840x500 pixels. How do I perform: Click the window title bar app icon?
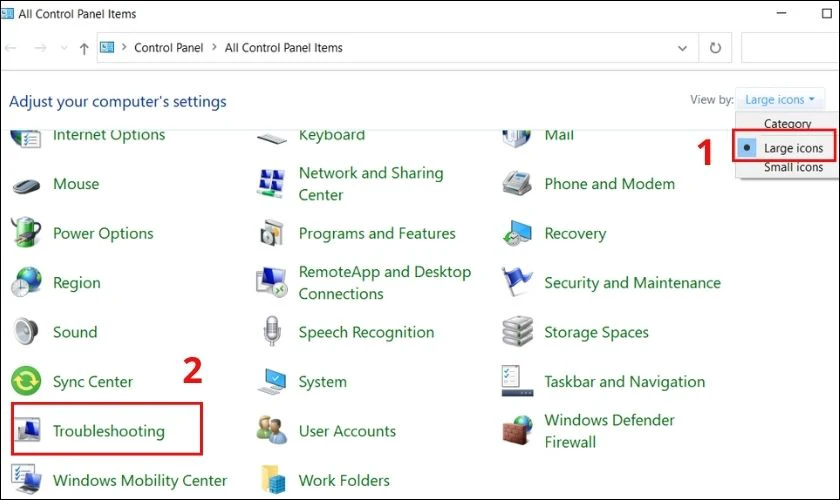8,13
